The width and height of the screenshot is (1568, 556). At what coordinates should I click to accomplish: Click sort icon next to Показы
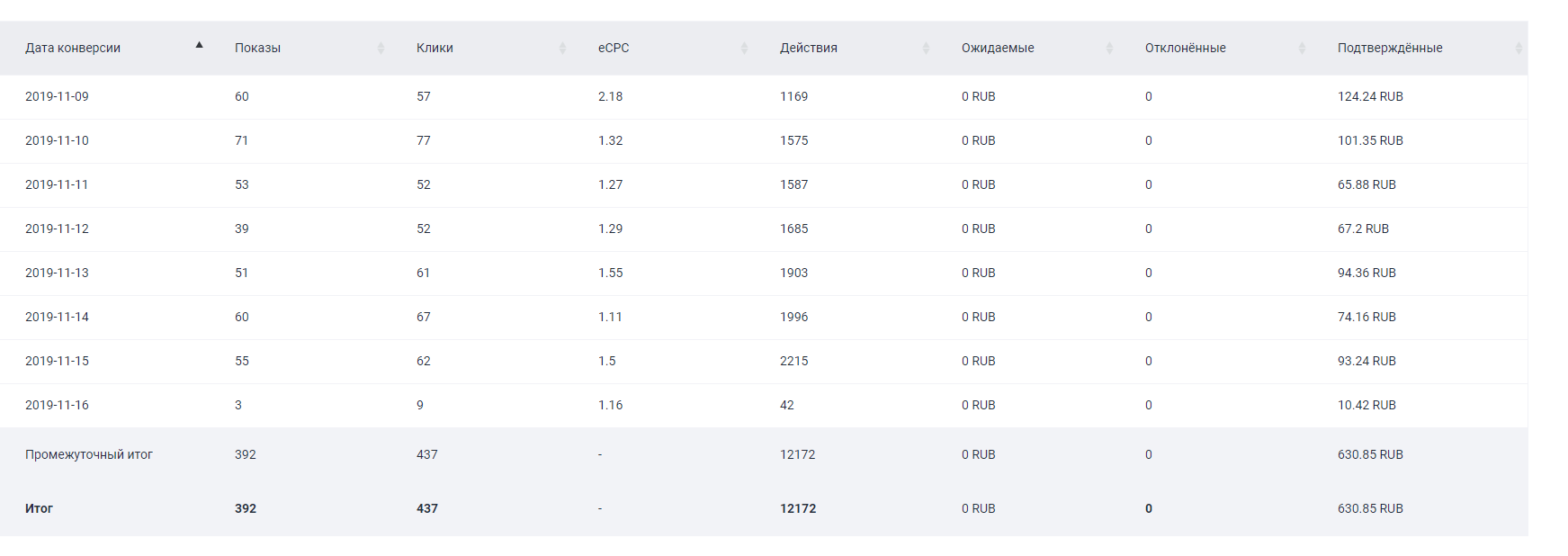tap(381, 49)
